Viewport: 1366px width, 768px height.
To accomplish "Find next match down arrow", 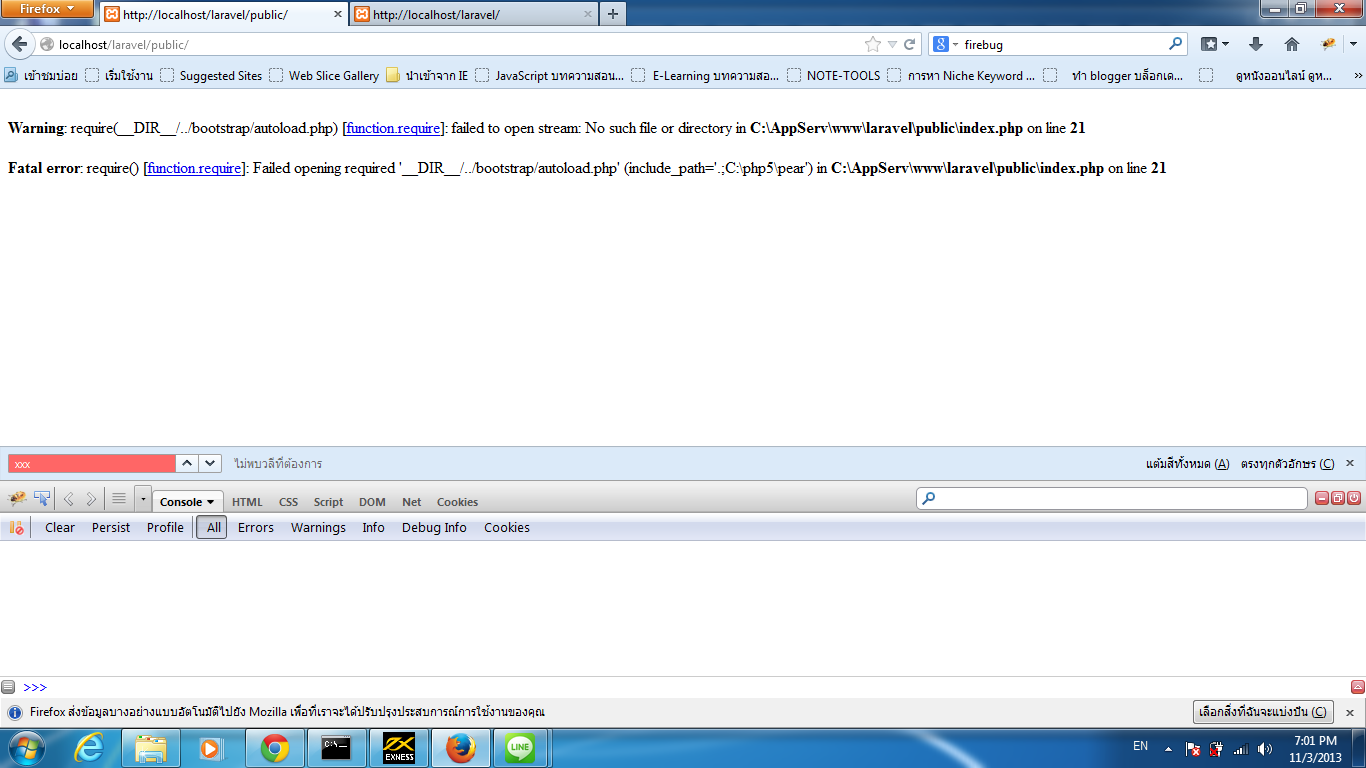I will click(x=210, y=463).
